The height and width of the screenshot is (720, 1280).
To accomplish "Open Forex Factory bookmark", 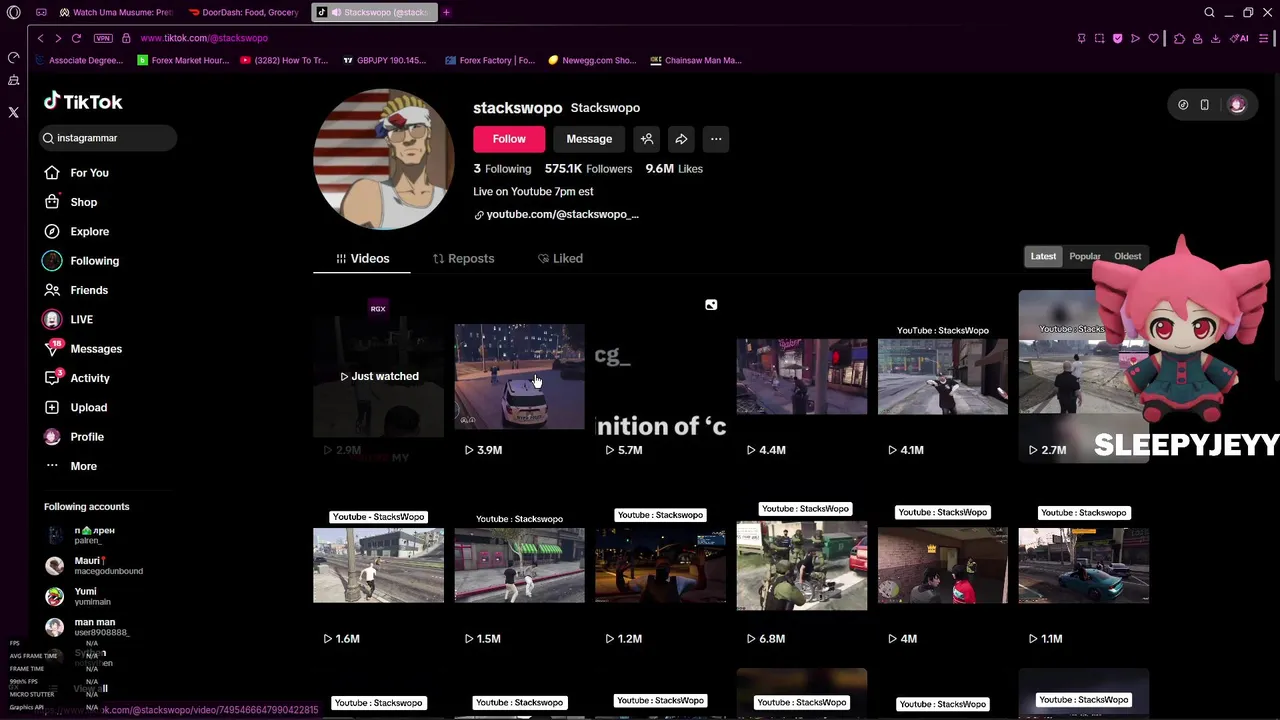I will [x=490, y=60].
